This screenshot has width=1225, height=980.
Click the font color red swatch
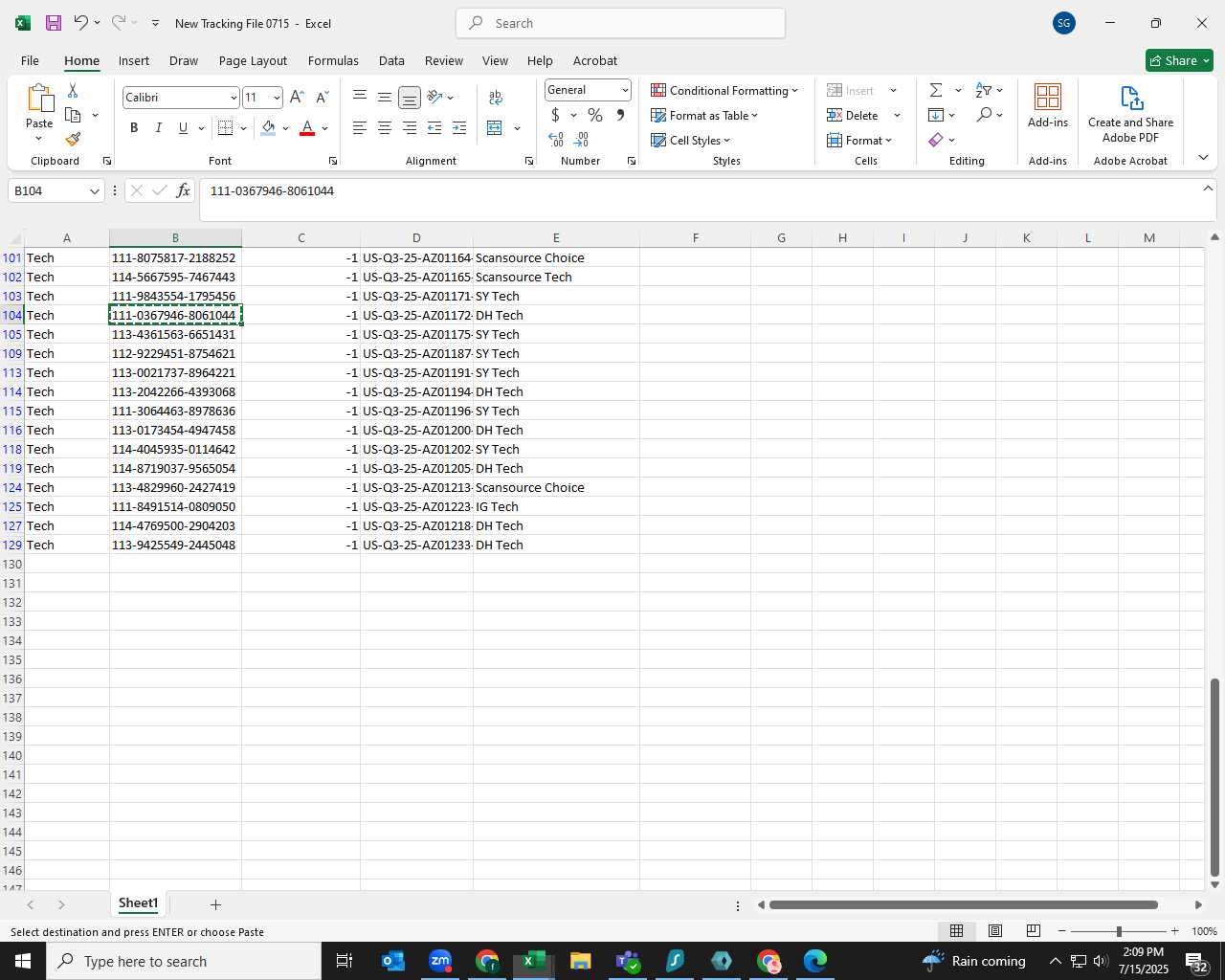(x=307, y=128)
